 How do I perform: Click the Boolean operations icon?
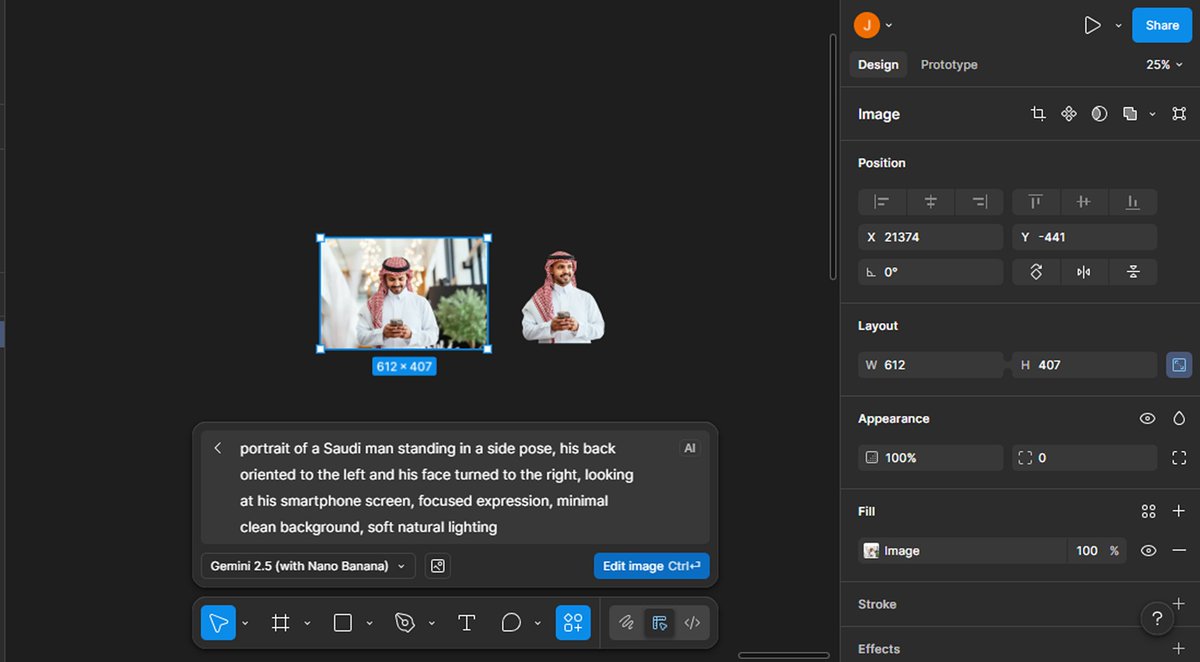tap(1130, 114)
